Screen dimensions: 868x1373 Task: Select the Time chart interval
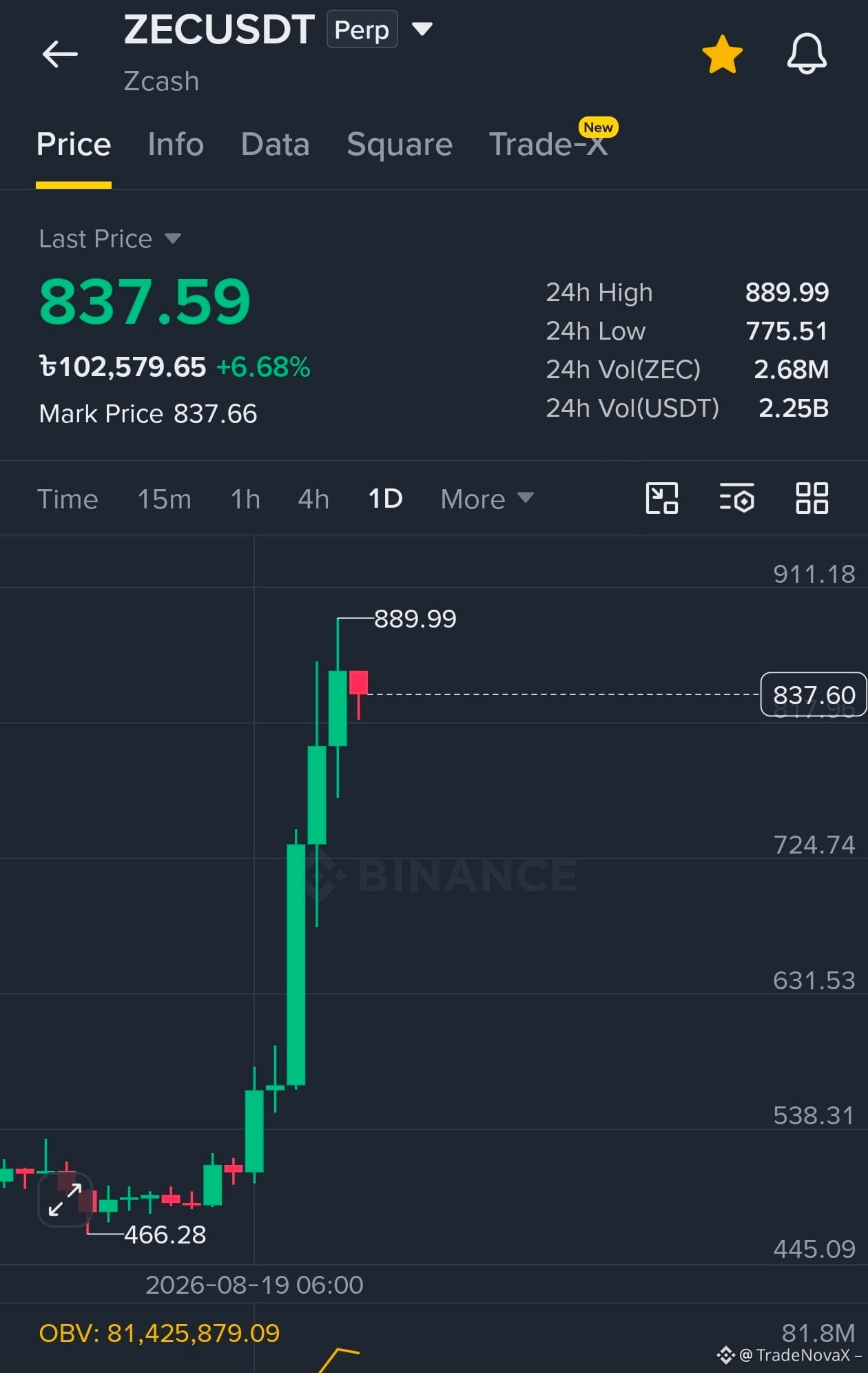pos(68,499)
